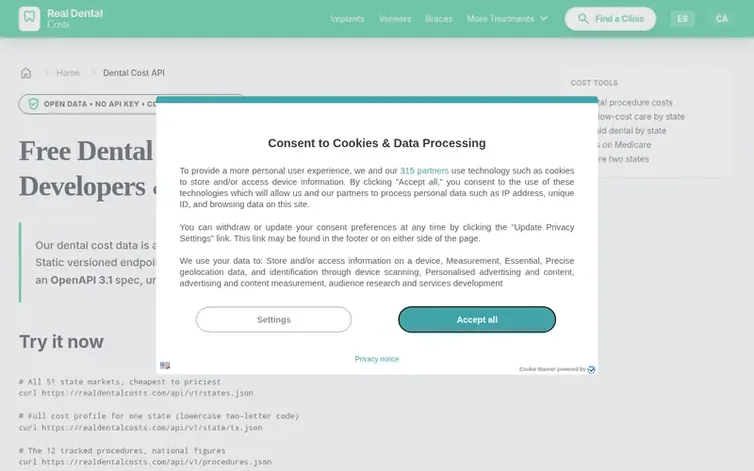Viewport: 754px width, 471px height.
Task: Open the on Medicare sidebar link
Action: click(x=625, y=144)
